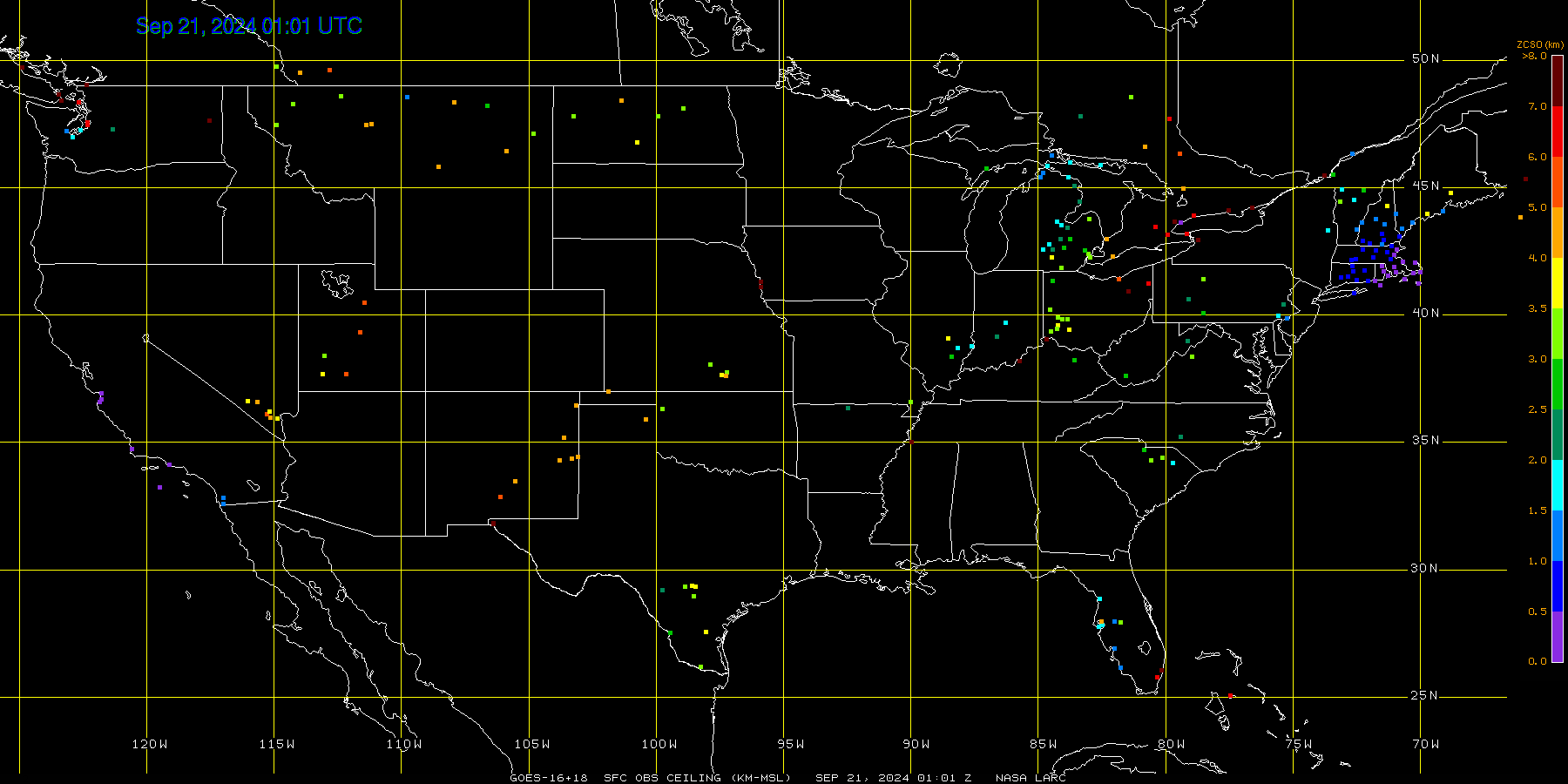Click the cyan segment of the color scale

tap(1558, 485)
